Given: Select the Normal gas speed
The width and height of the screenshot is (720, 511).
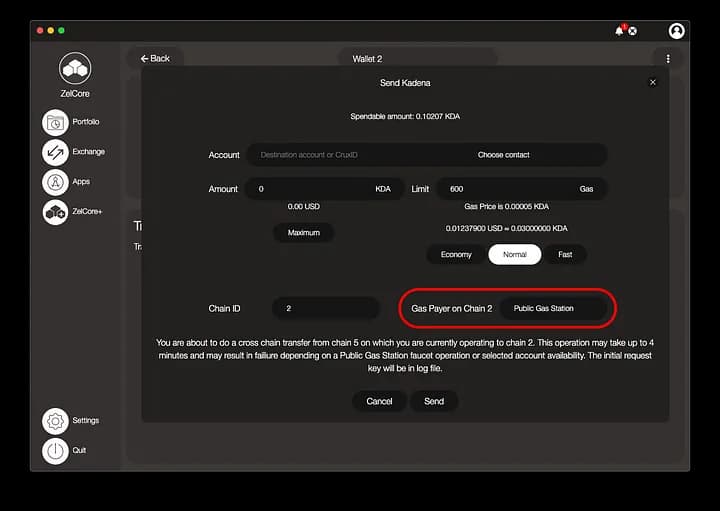Looking at the screenshot, I should tap(515, 254).
